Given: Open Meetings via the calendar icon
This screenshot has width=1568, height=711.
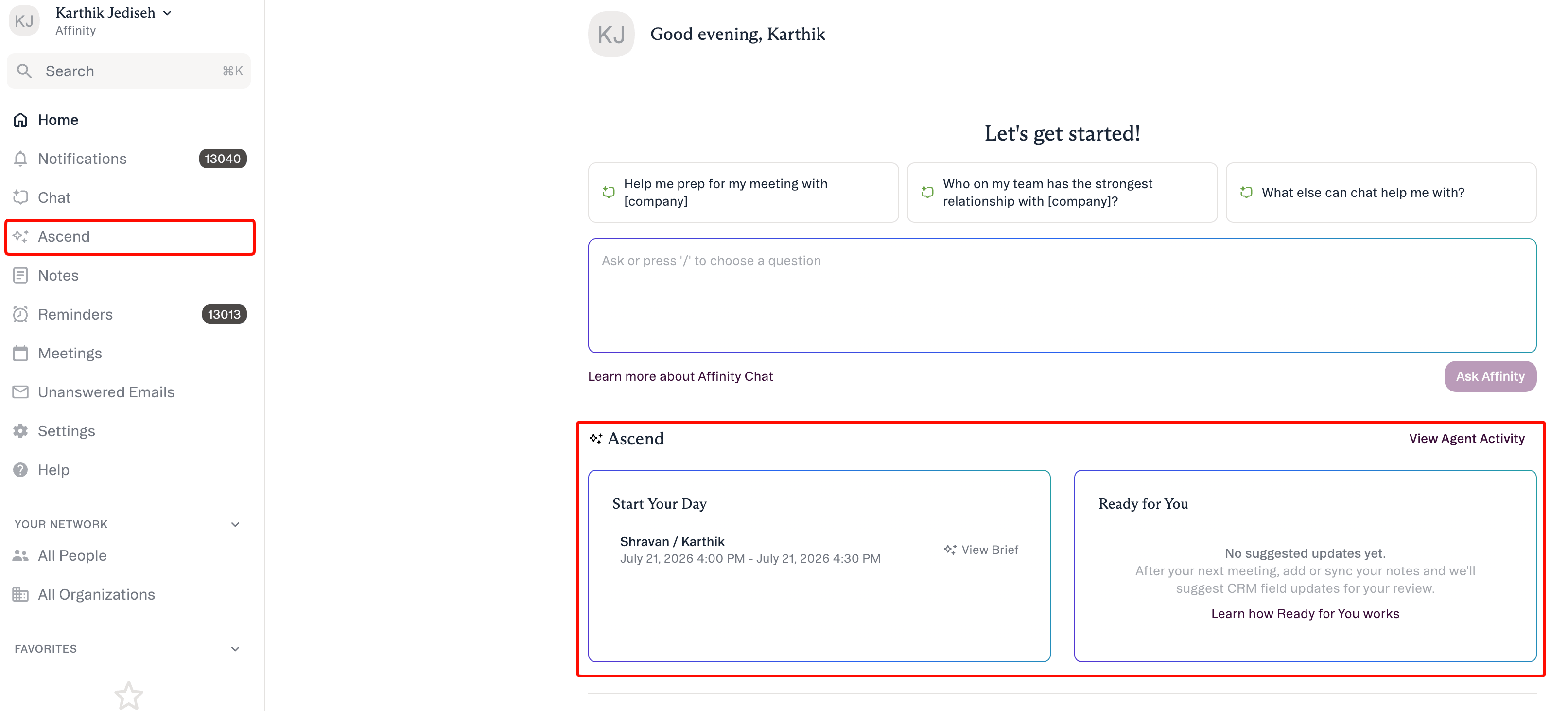Looking at the screenshot, I should 21,354.
